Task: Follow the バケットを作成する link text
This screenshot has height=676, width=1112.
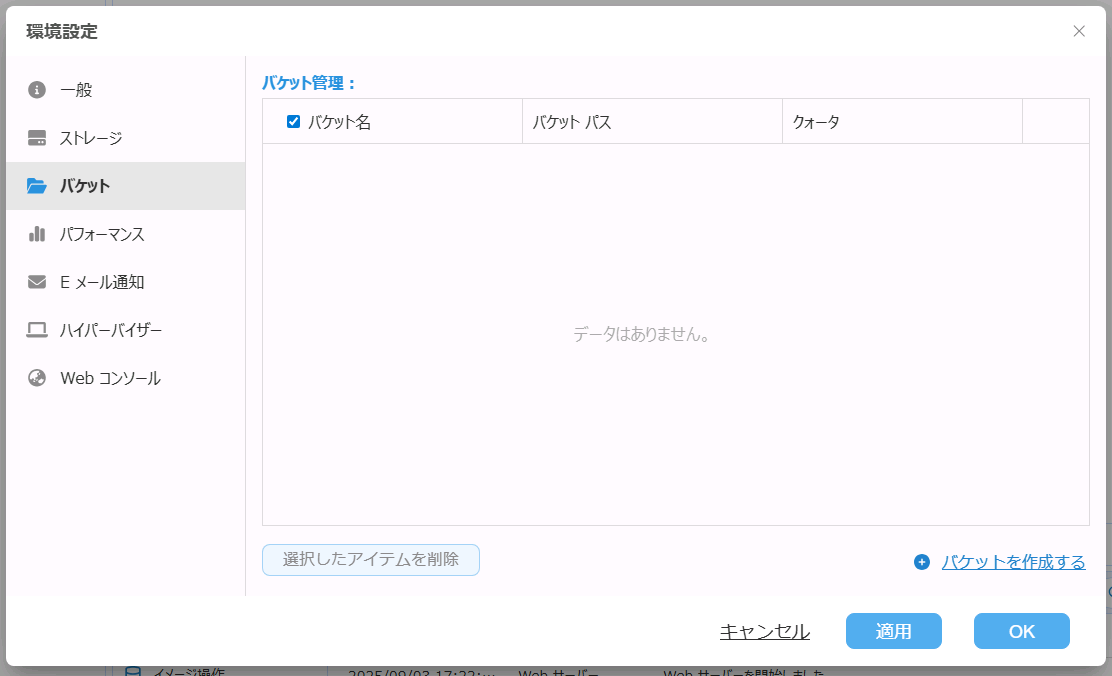Action: coord(1013,562)
